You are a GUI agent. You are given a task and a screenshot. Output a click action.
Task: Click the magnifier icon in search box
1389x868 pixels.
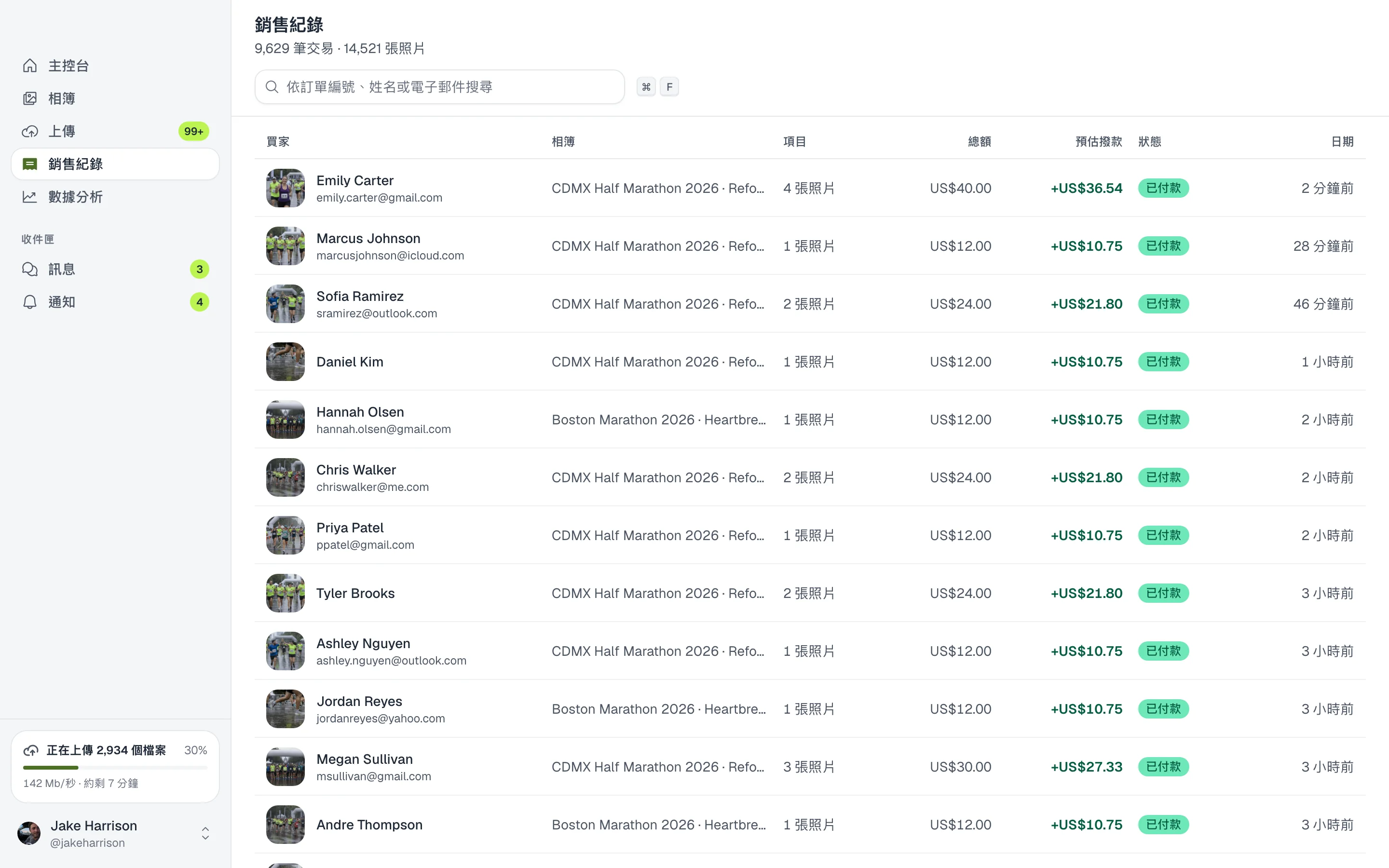272,87
